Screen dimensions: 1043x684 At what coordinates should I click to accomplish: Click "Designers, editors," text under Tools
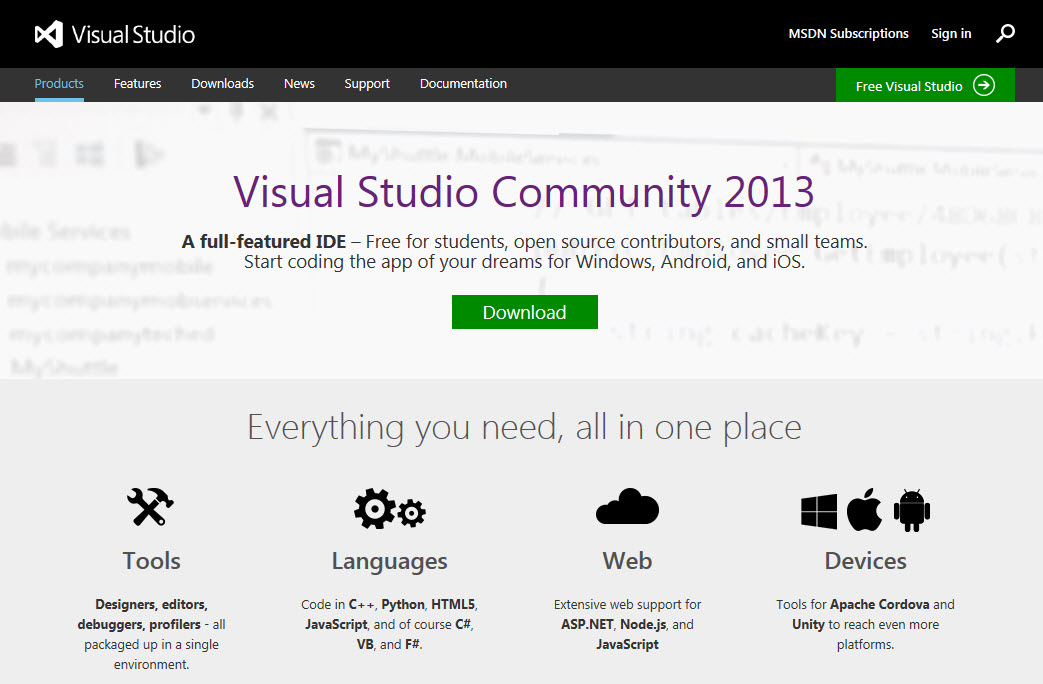pos(151,604)
